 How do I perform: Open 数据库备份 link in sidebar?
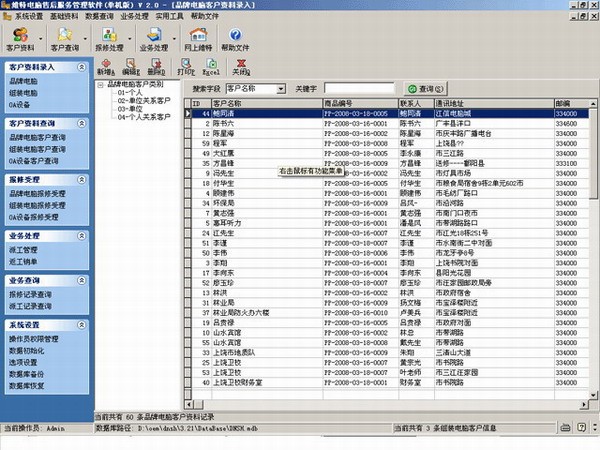pyautogui.click(x=26, y=372)
